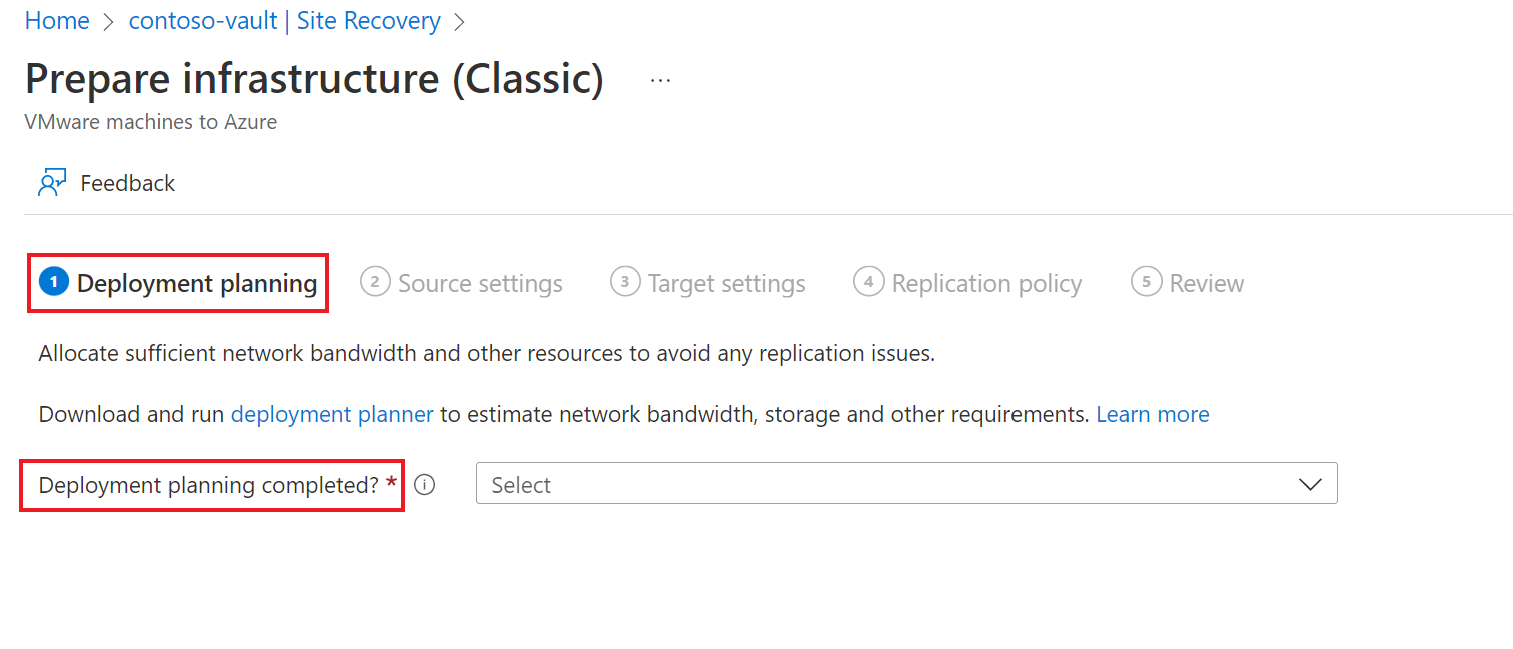Open the ellipsis more options menu

coord(660,81)
